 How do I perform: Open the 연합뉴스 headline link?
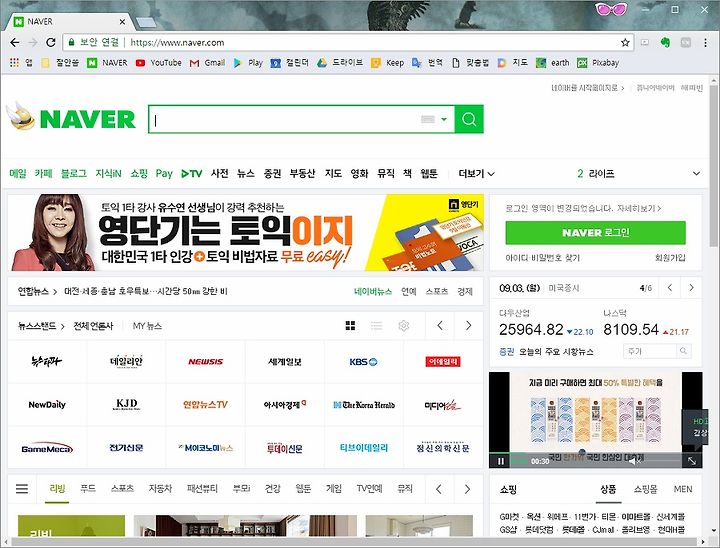point(146,292)
